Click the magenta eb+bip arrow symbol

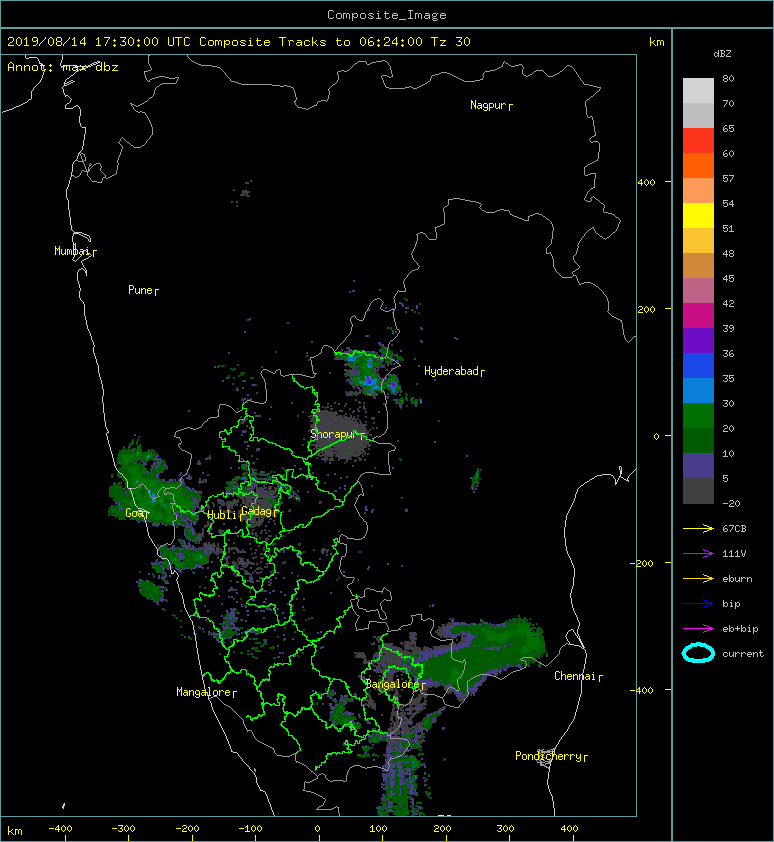click(698, 628)
